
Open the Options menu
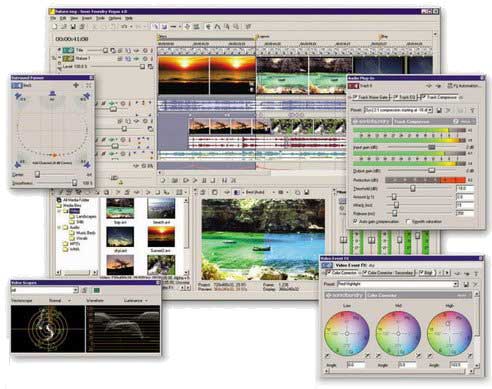[115, 18]
